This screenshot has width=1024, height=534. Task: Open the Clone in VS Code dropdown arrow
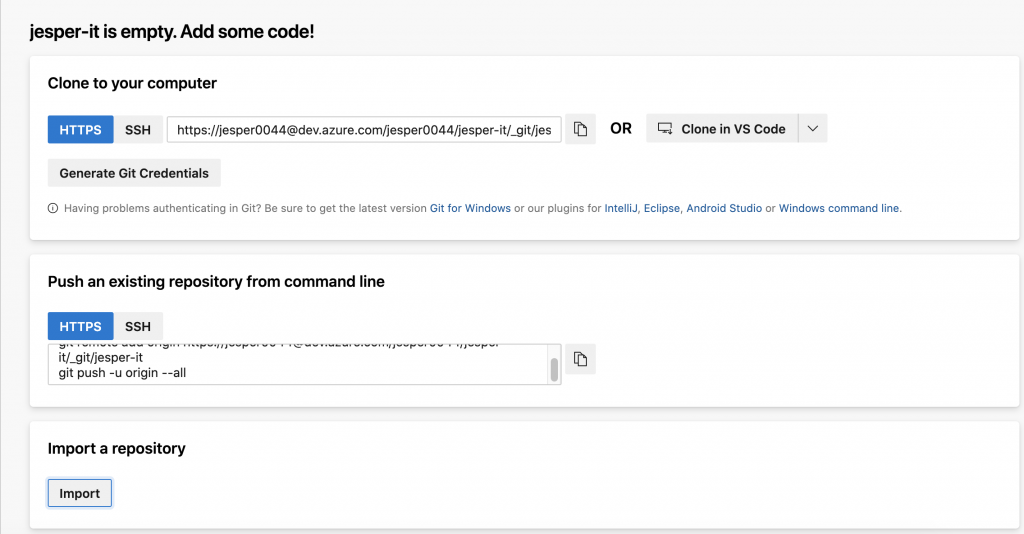pos(812,129)
